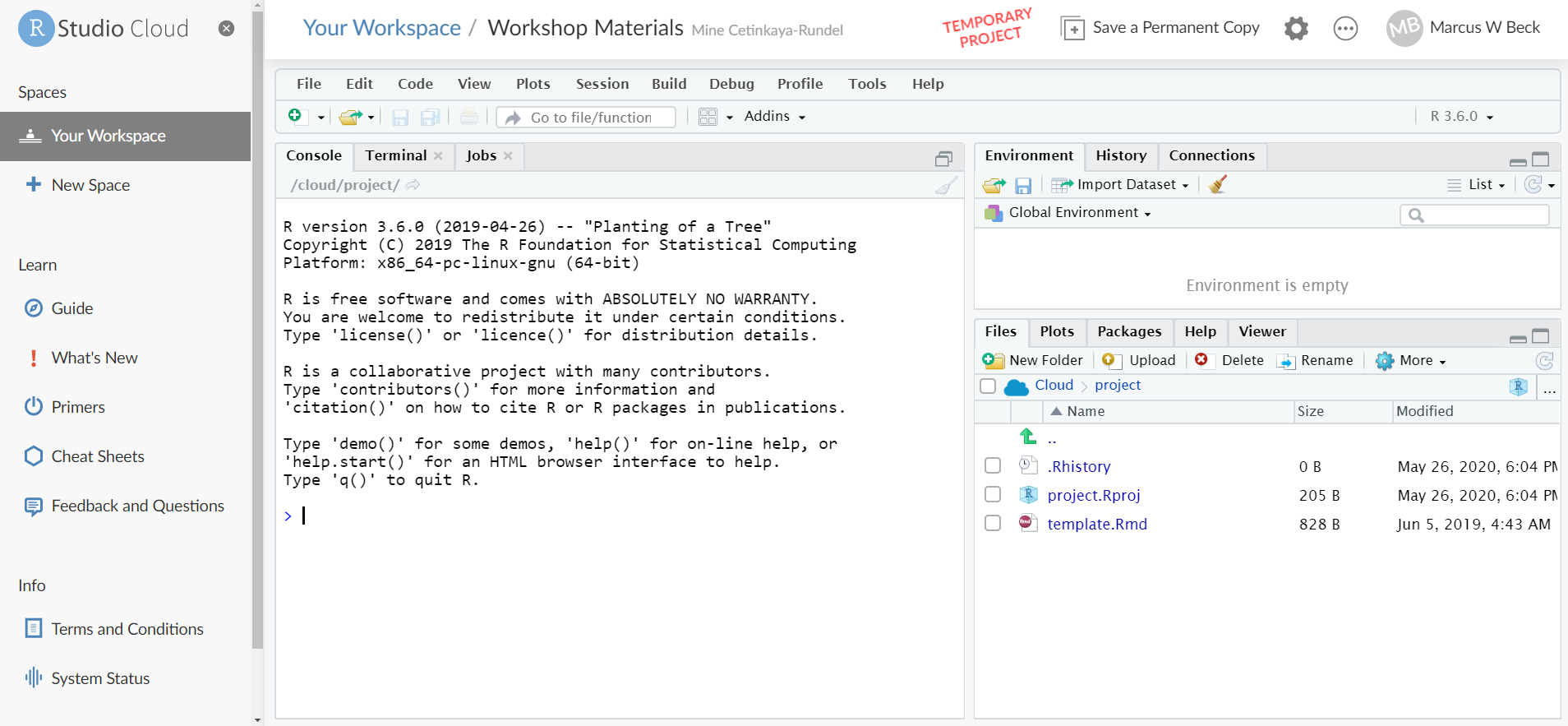Load workspace icon in Environment pane

pos(994,186)
